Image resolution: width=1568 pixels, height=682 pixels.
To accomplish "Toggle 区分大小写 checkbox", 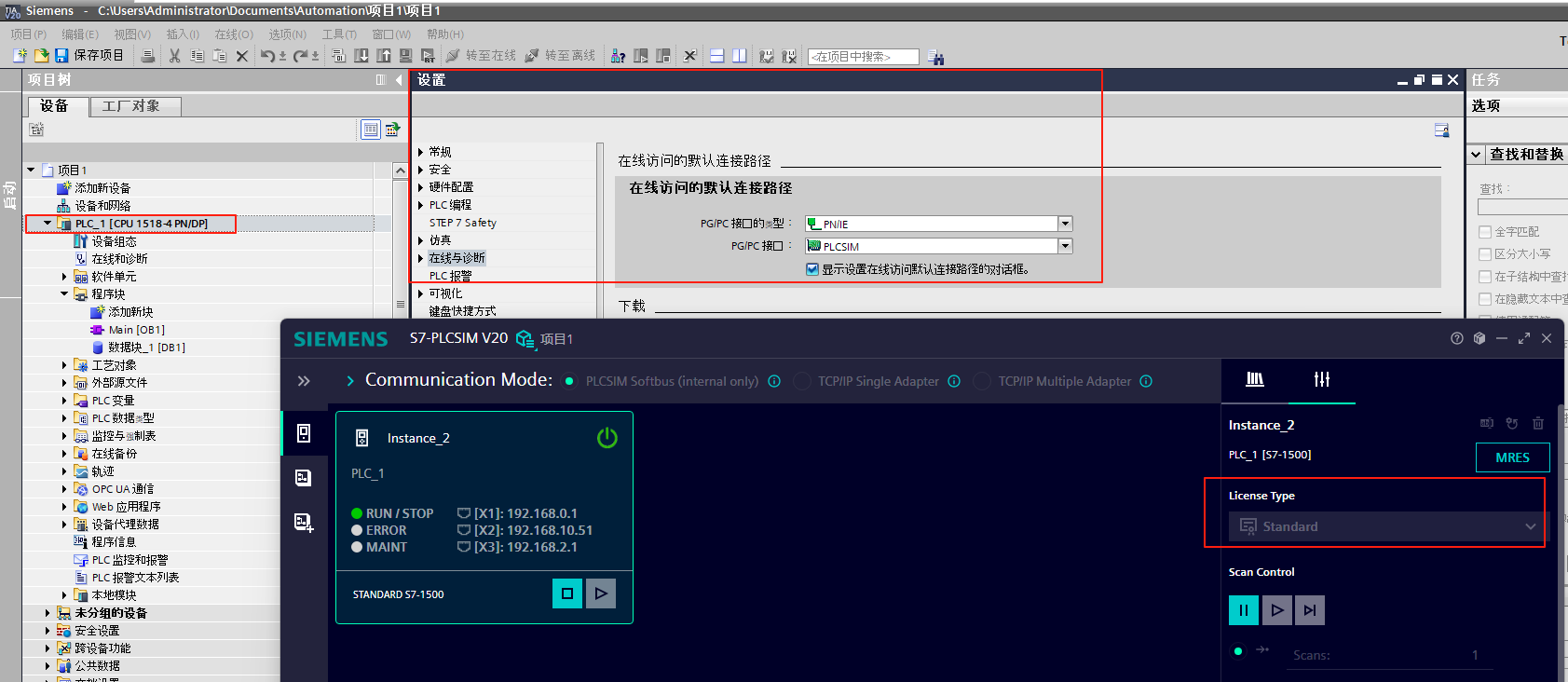I will point(1485,254).
